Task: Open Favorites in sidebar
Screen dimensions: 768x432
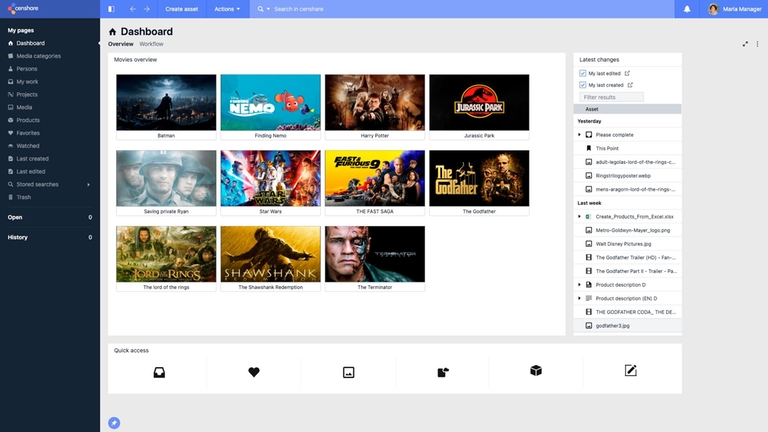Action: (x=28, y=133)
